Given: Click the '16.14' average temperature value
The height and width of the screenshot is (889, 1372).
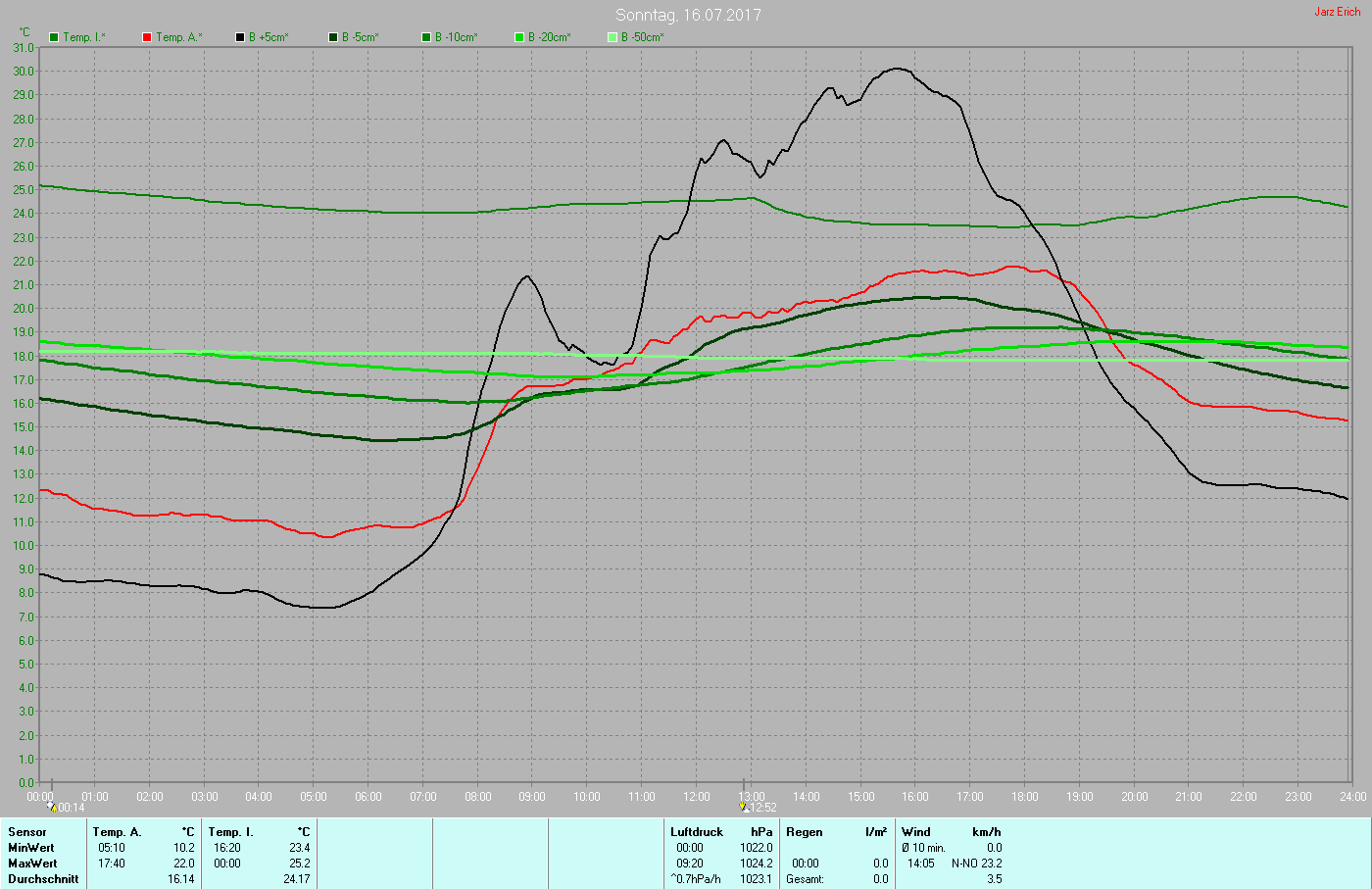Looking at the screenshot, I should 181,879.
